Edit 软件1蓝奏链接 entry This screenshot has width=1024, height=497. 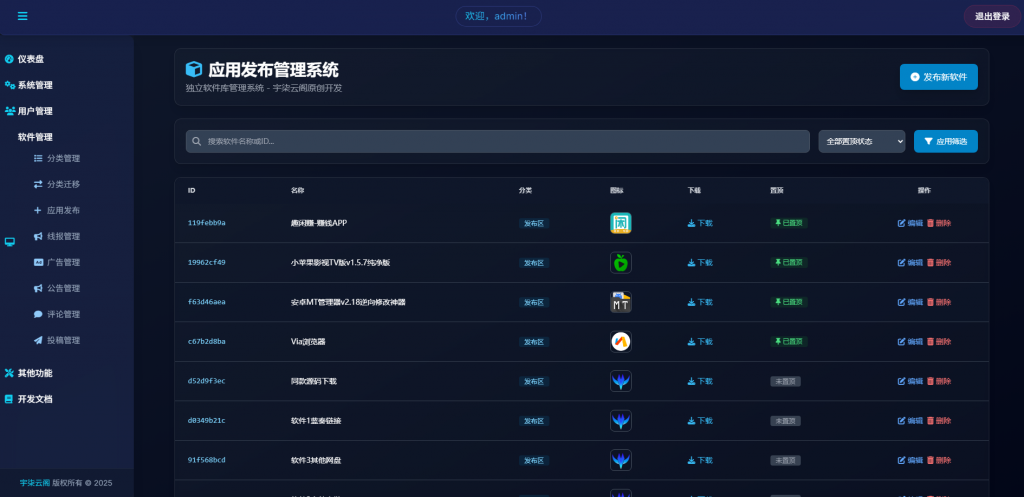tap(910, 421)
